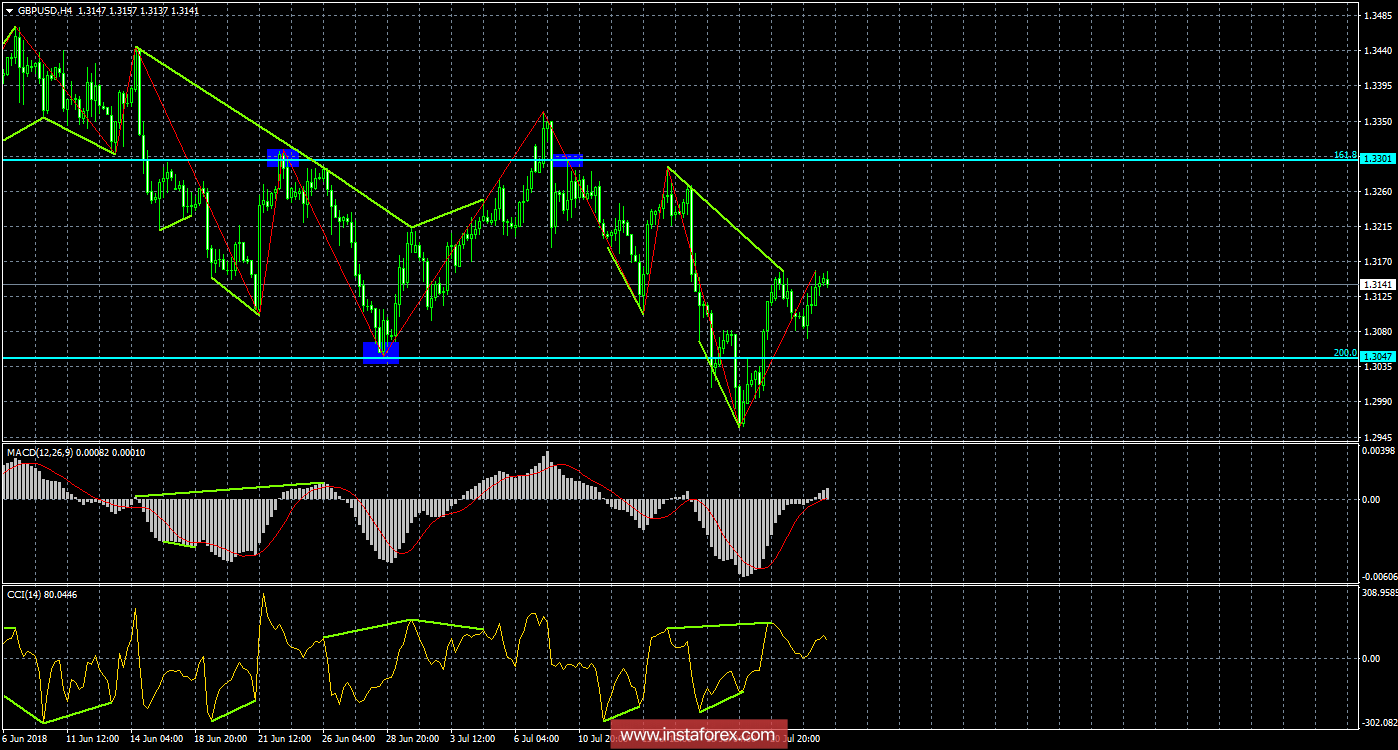Select the blue rectangle marker near 6 Jul
The width and height of the screenshot is (1398, 750).
click(x=568, y=159)
